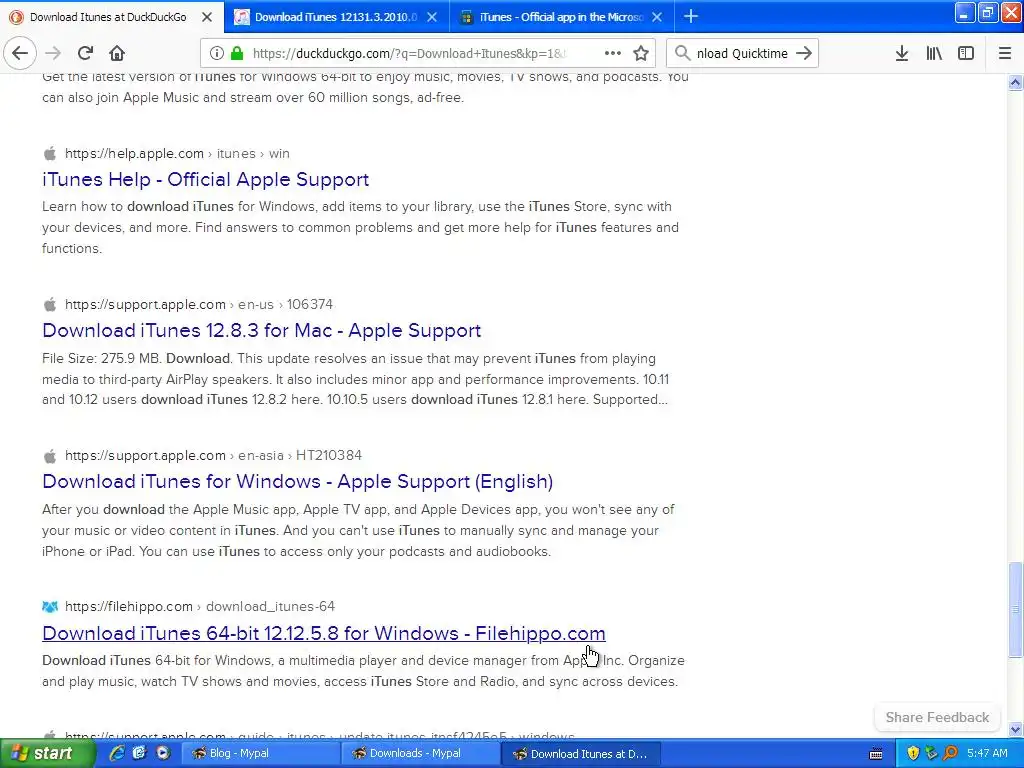The image size is (1024, 768).
Task: Close the Download iTunes 12131.3.2010 tab
Action: pos(432,17)
